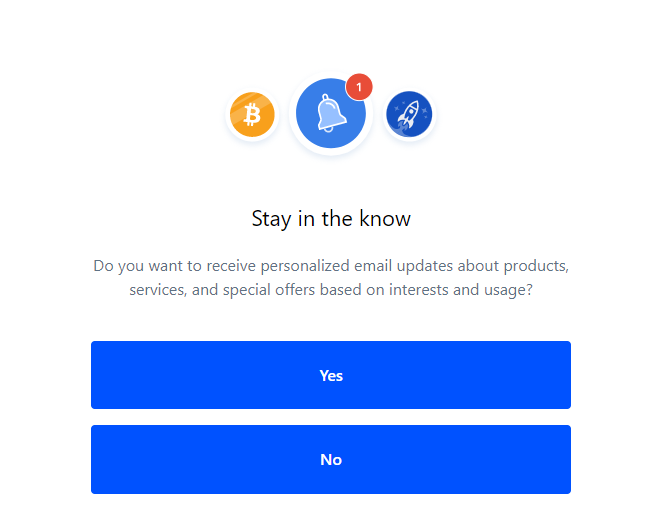
Task: Click the Yes button
Action: (x=331, y=375)
